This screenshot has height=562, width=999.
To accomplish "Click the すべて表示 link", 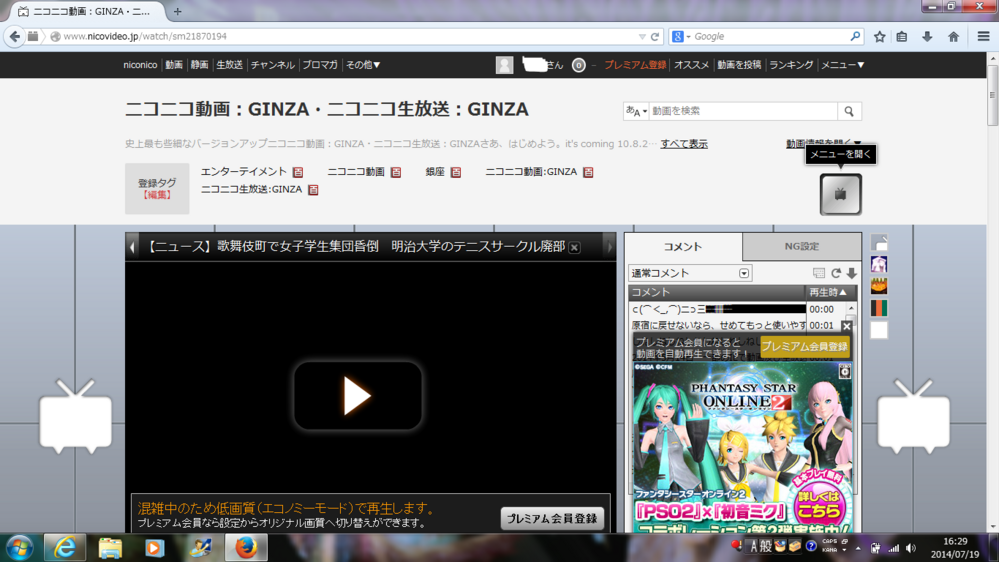I will pyautogui.click(x=684, y=144).
